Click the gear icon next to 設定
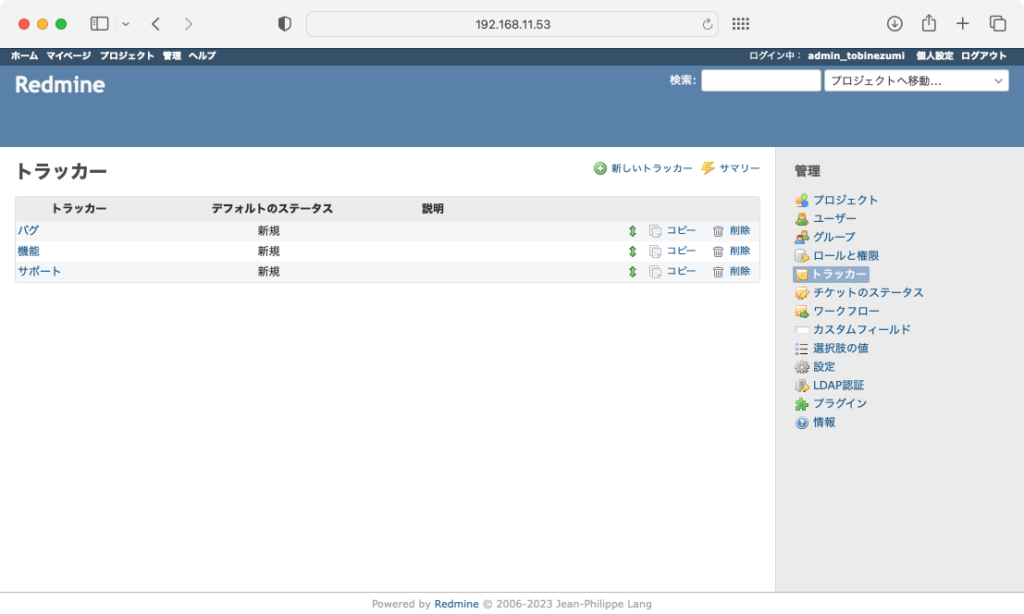This screenshot has width=1024, height=614. point(801,367)
